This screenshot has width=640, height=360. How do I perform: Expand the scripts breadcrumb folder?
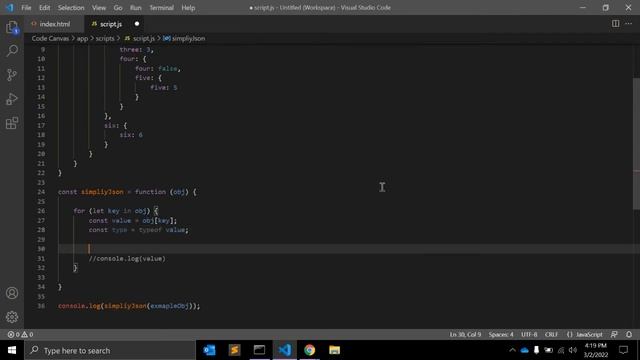coord(105,38)
